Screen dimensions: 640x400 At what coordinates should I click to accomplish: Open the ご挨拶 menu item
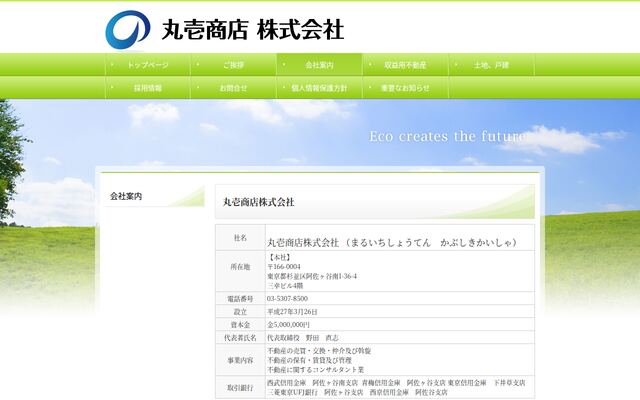click(x=233, y=65)
